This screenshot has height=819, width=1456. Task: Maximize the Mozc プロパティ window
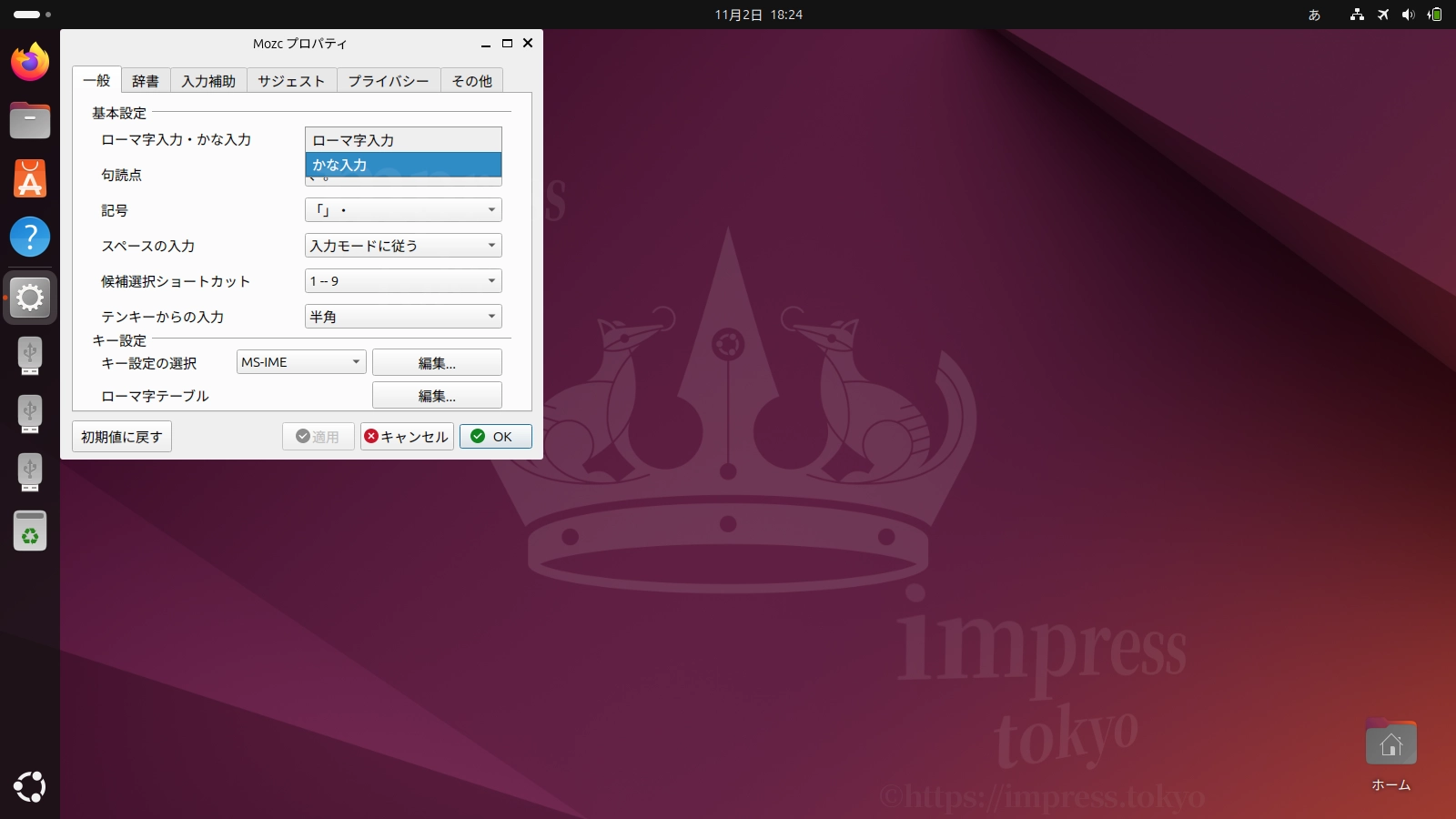(x=507, y=43)
